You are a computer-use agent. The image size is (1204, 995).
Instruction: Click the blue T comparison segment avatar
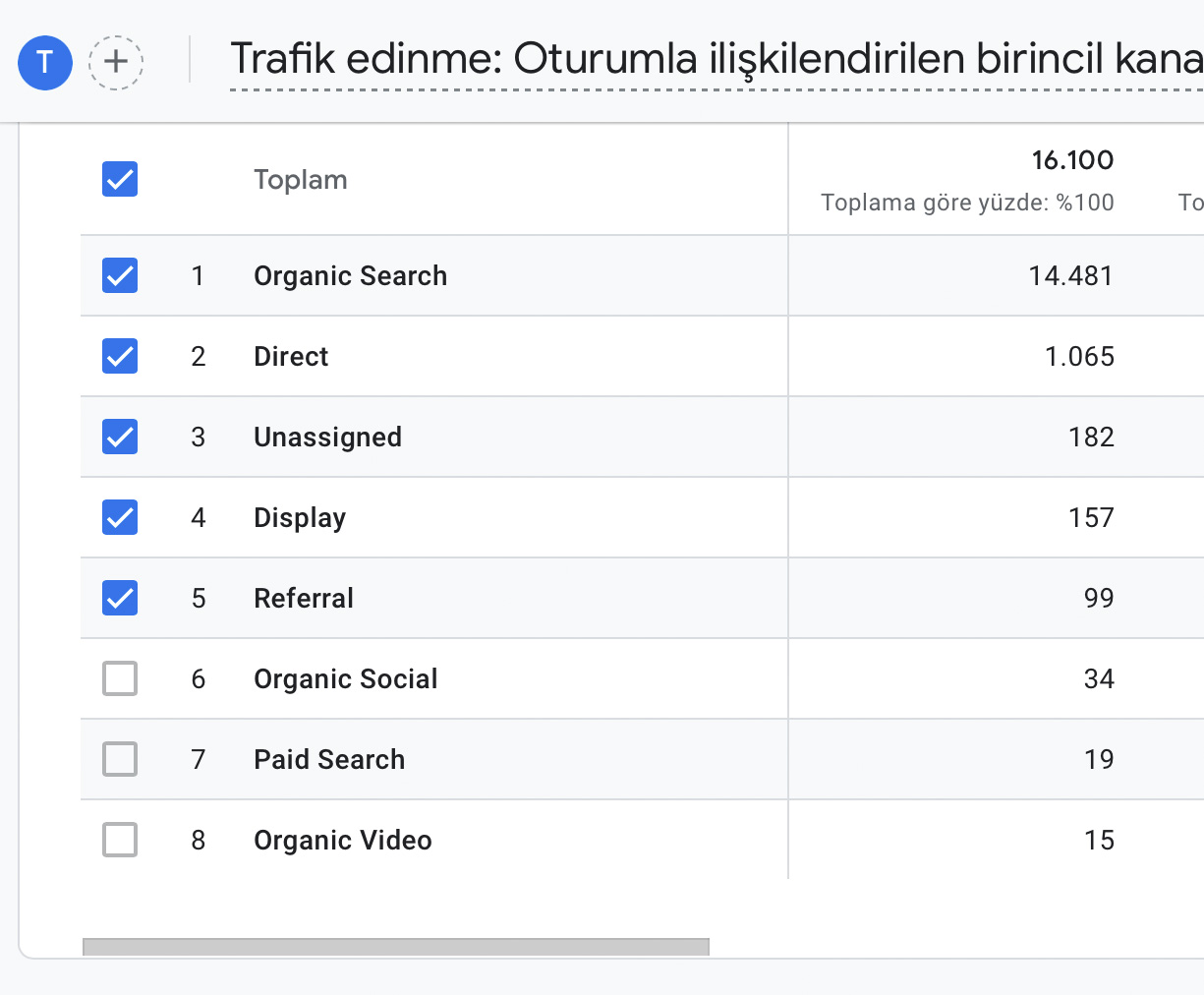pyautogui.click(x=45, y=62)
